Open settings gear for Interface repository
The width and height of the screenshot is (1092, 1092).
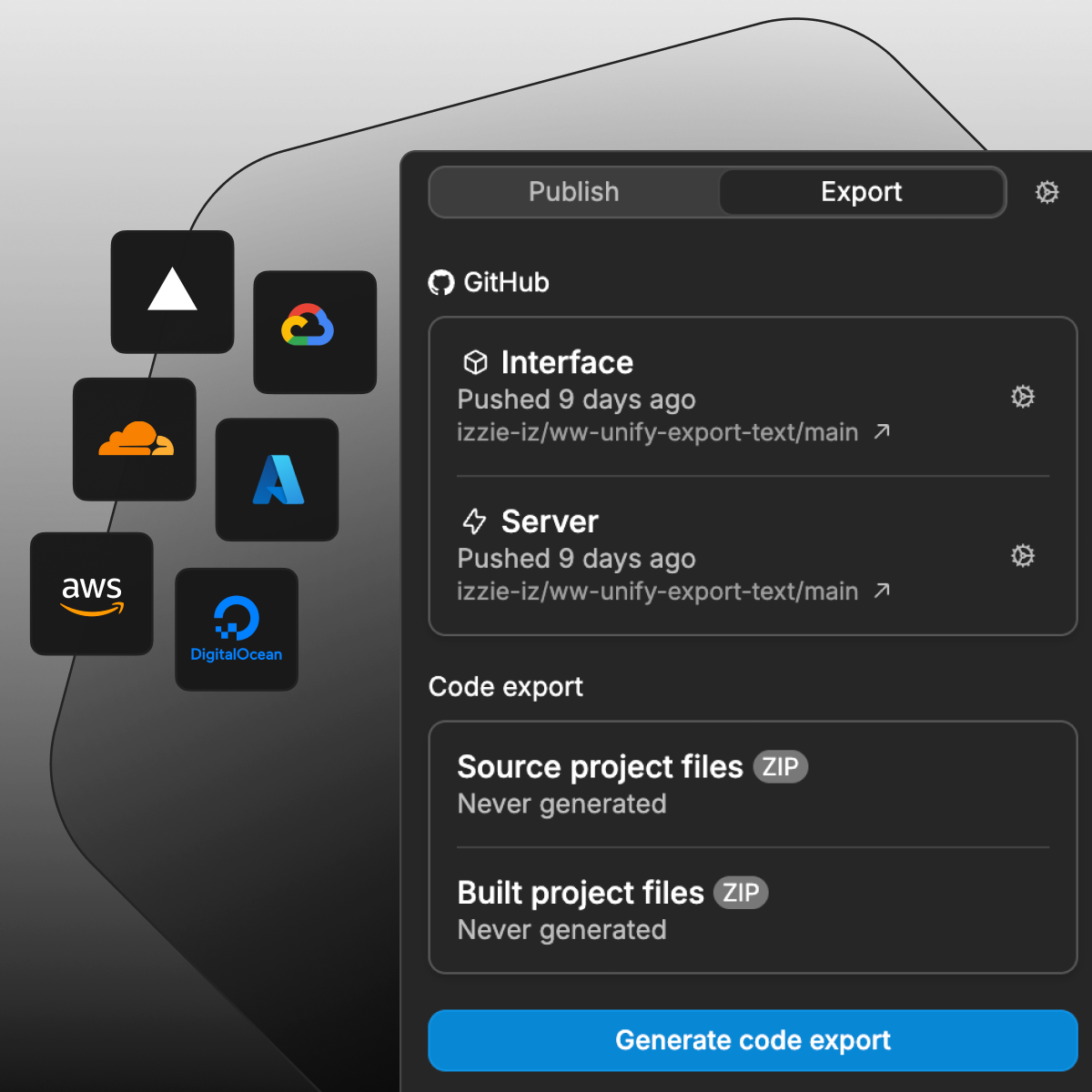tap(1023, 397)
